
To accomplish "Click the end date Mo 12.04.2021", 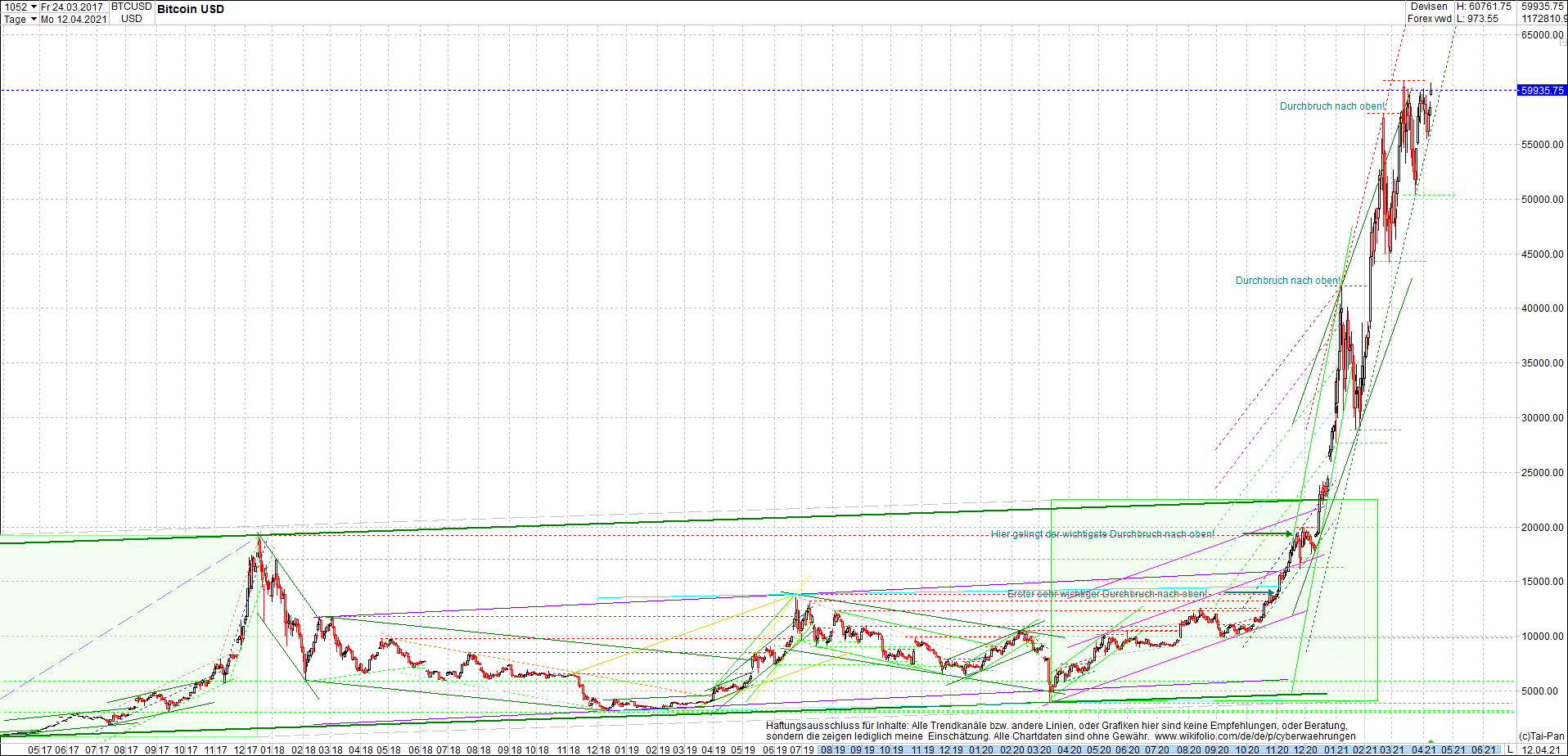I will tap(74, 19).
